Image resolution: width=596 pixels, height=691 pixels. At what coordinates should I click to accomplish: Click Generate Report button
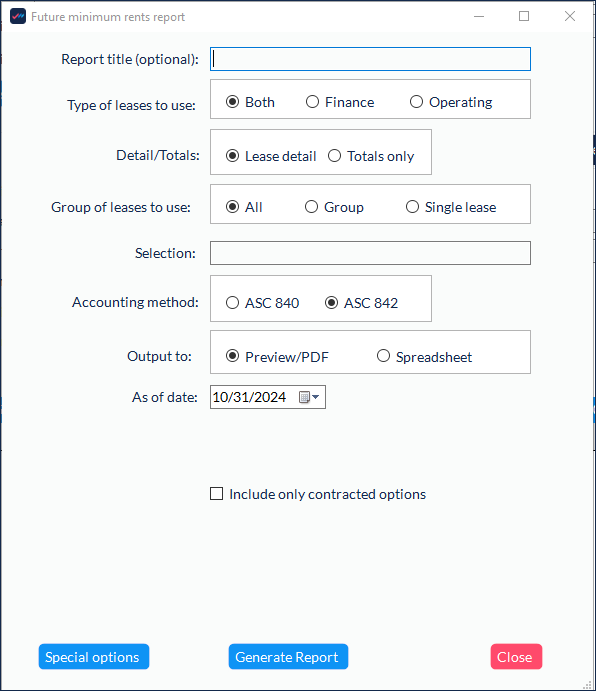tap(288, 657)
